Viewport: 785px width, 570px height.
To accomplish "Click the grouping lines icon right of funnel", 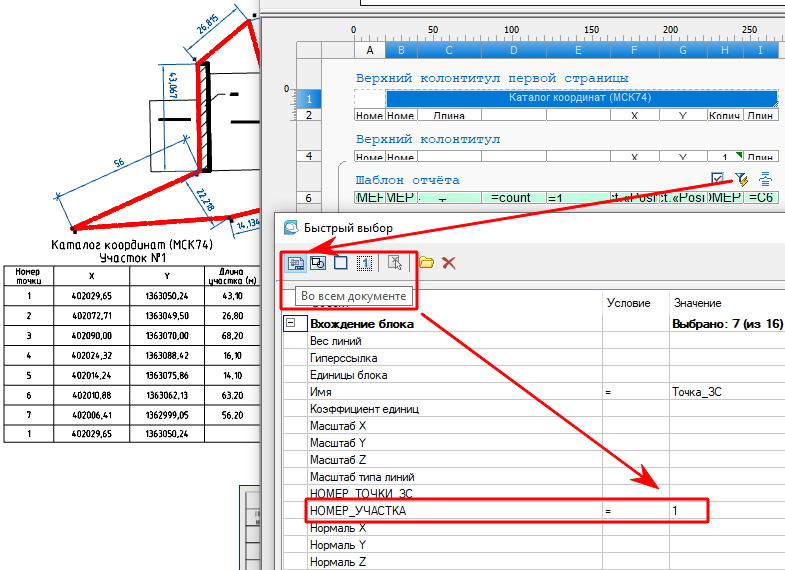I will coord(765,179).
